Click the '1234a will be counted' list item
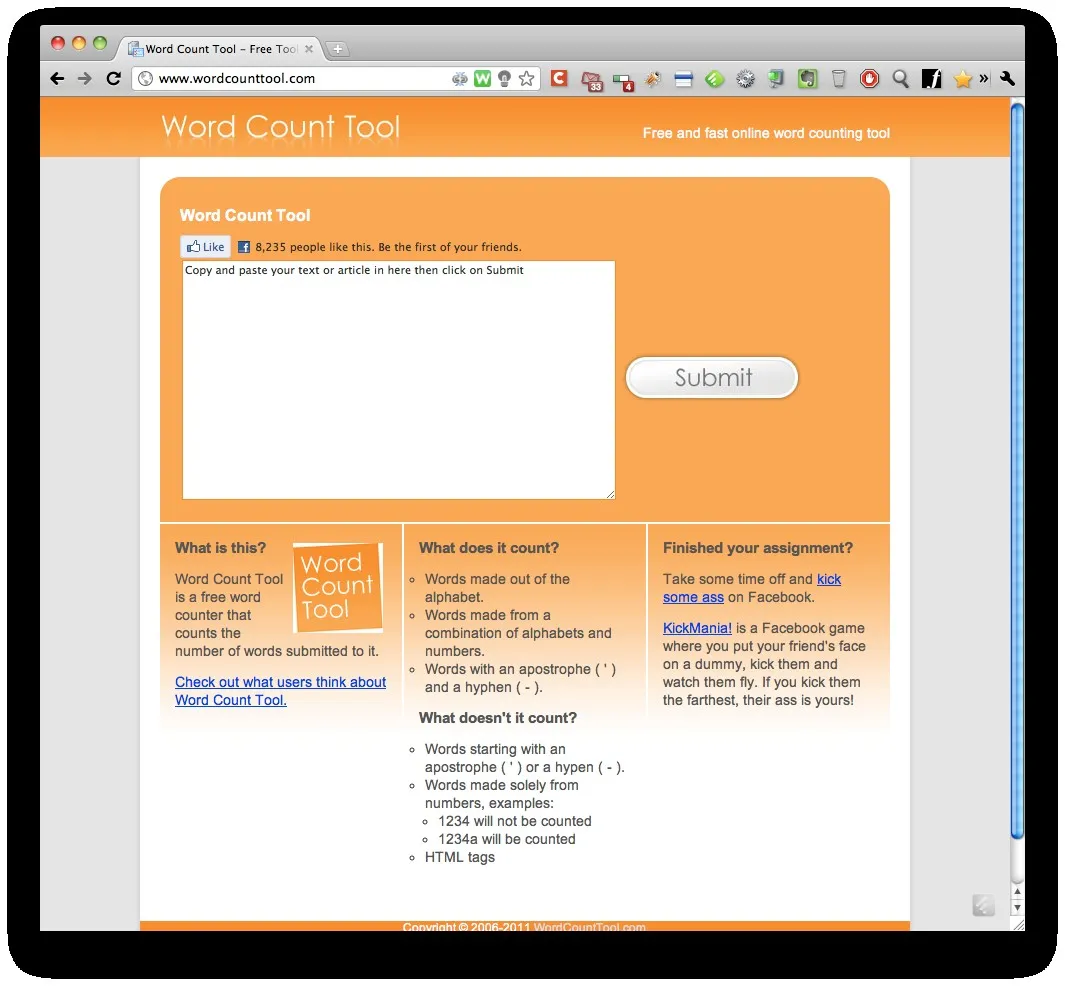The width and height of the screenshot is (1065, 986). click(507, 839)
